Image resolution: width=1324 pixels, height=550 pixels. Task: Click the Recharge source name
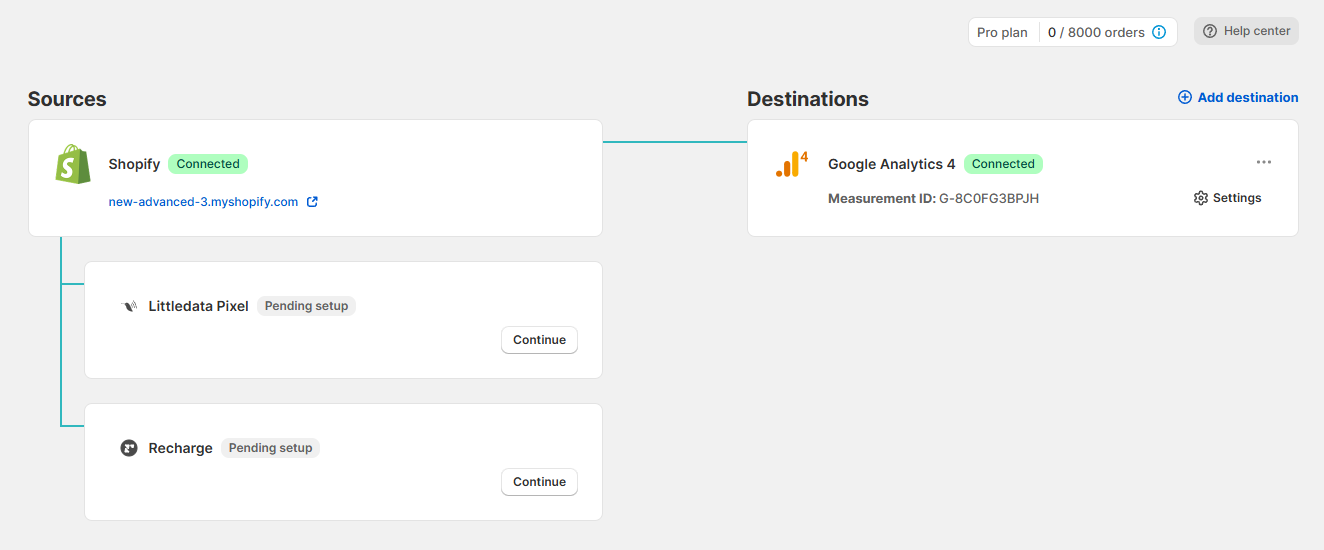click(180, 448)
